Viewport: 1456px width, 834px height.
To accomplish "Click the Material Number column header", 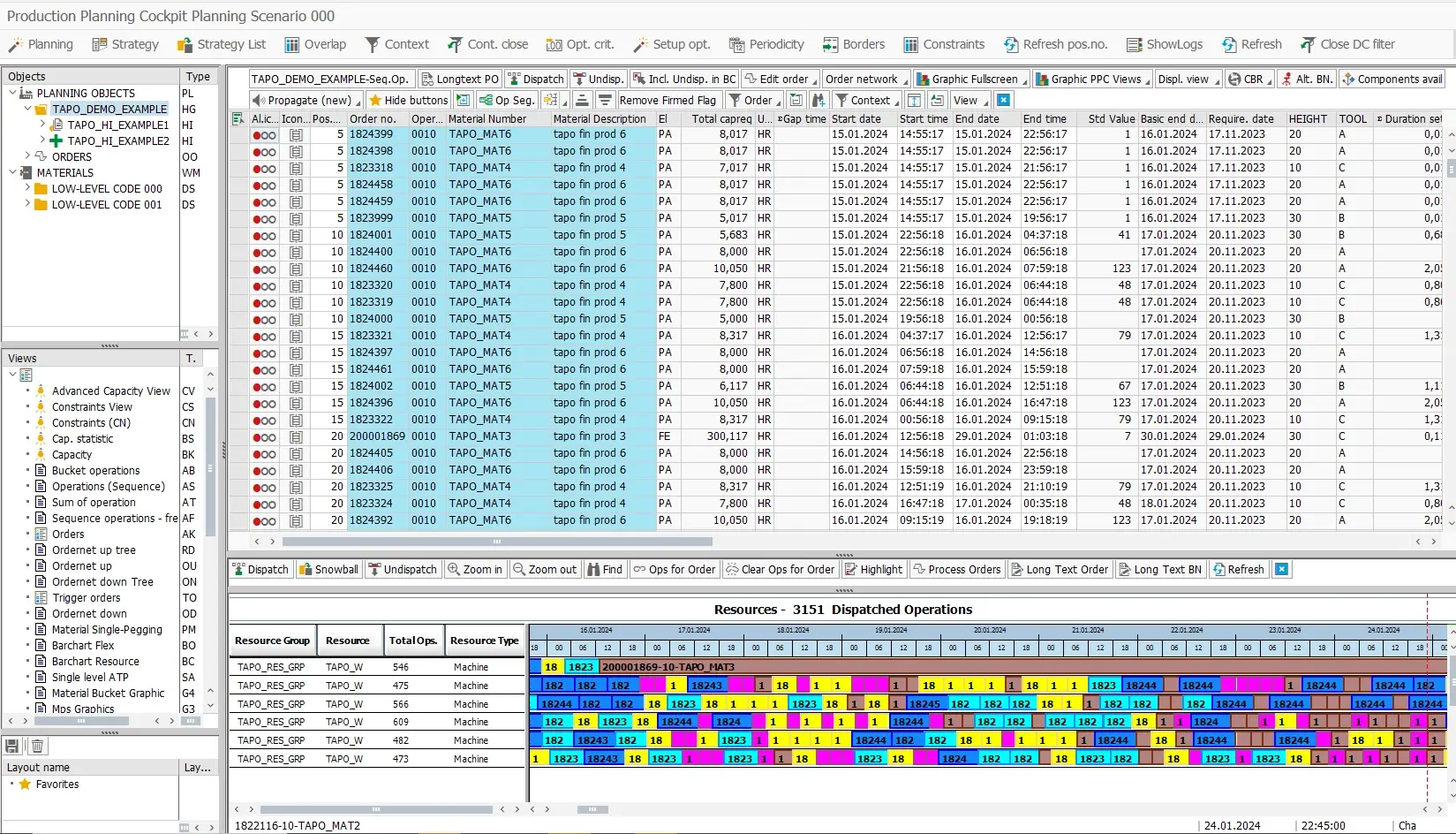I will click(x=498, y=118).
